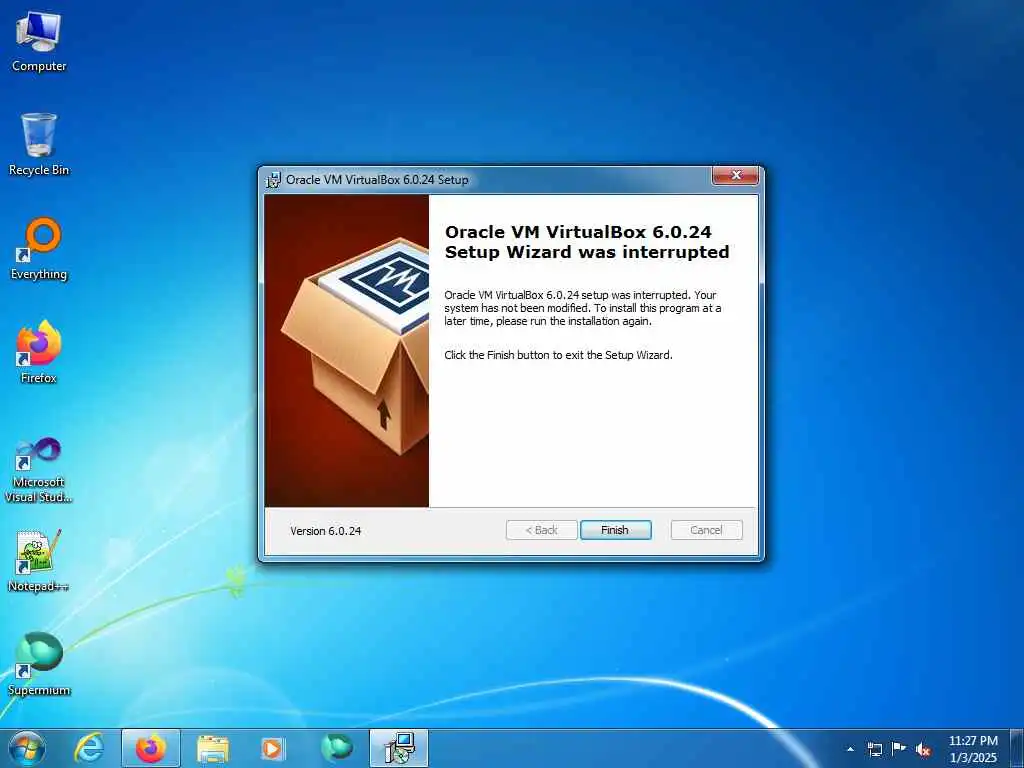
Task: Open Windows Media Player taskbar icon
Action: [272, 748]
